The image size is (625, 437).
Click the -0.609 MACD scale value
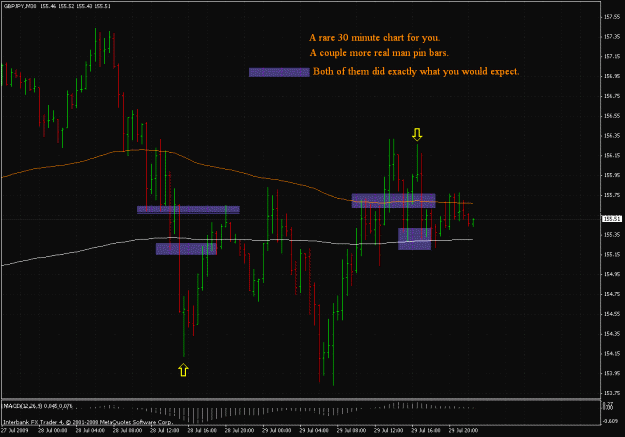611,421
